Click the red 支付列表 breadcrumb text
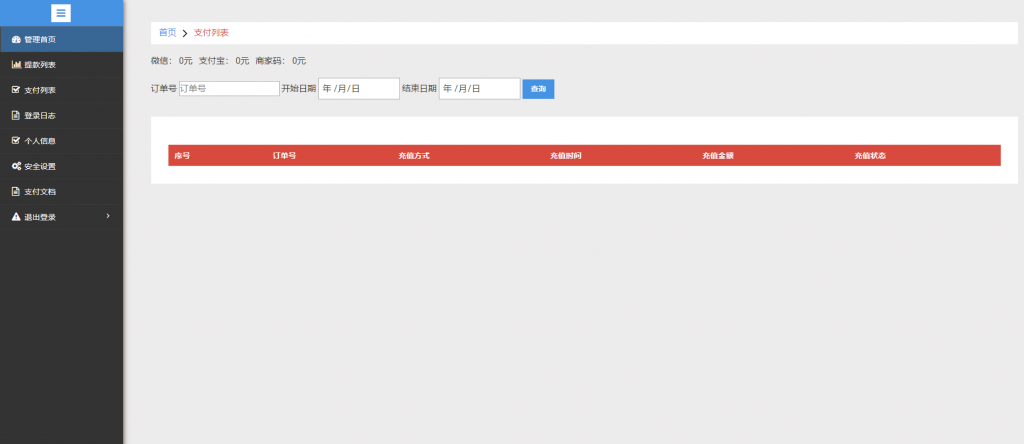This screenshot has width=1024, height=444. point(211,33)
